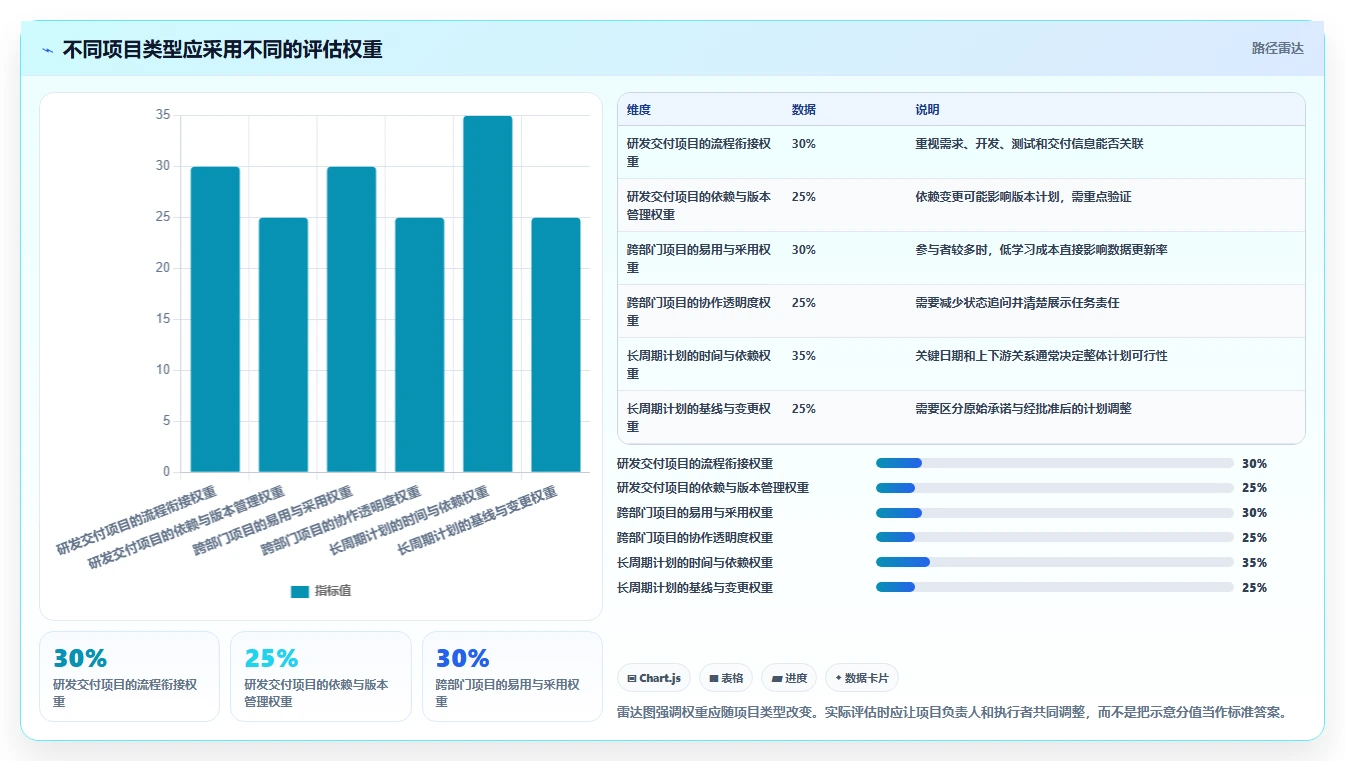The image size is (1345, 761).
Task: Click the 指标值 legend label
Action: click(333, 591)
